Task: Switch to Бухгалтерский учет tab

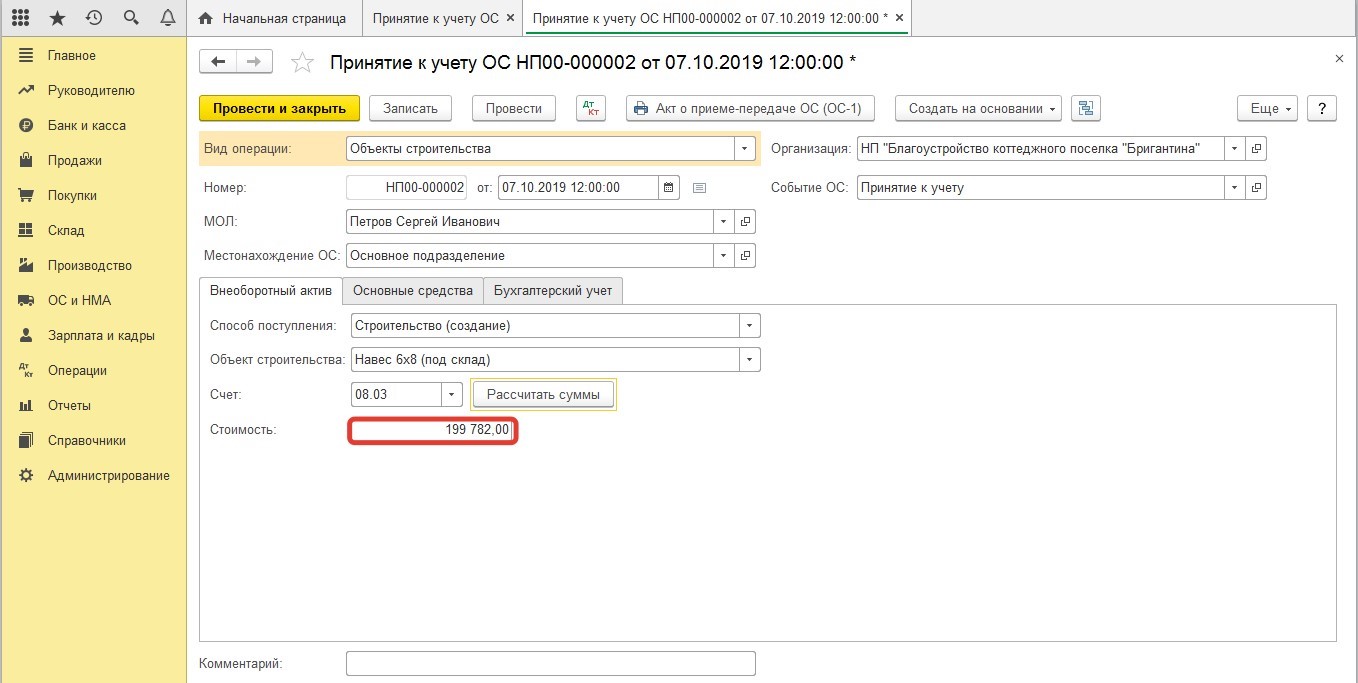Action: click(x=553, y=291)
